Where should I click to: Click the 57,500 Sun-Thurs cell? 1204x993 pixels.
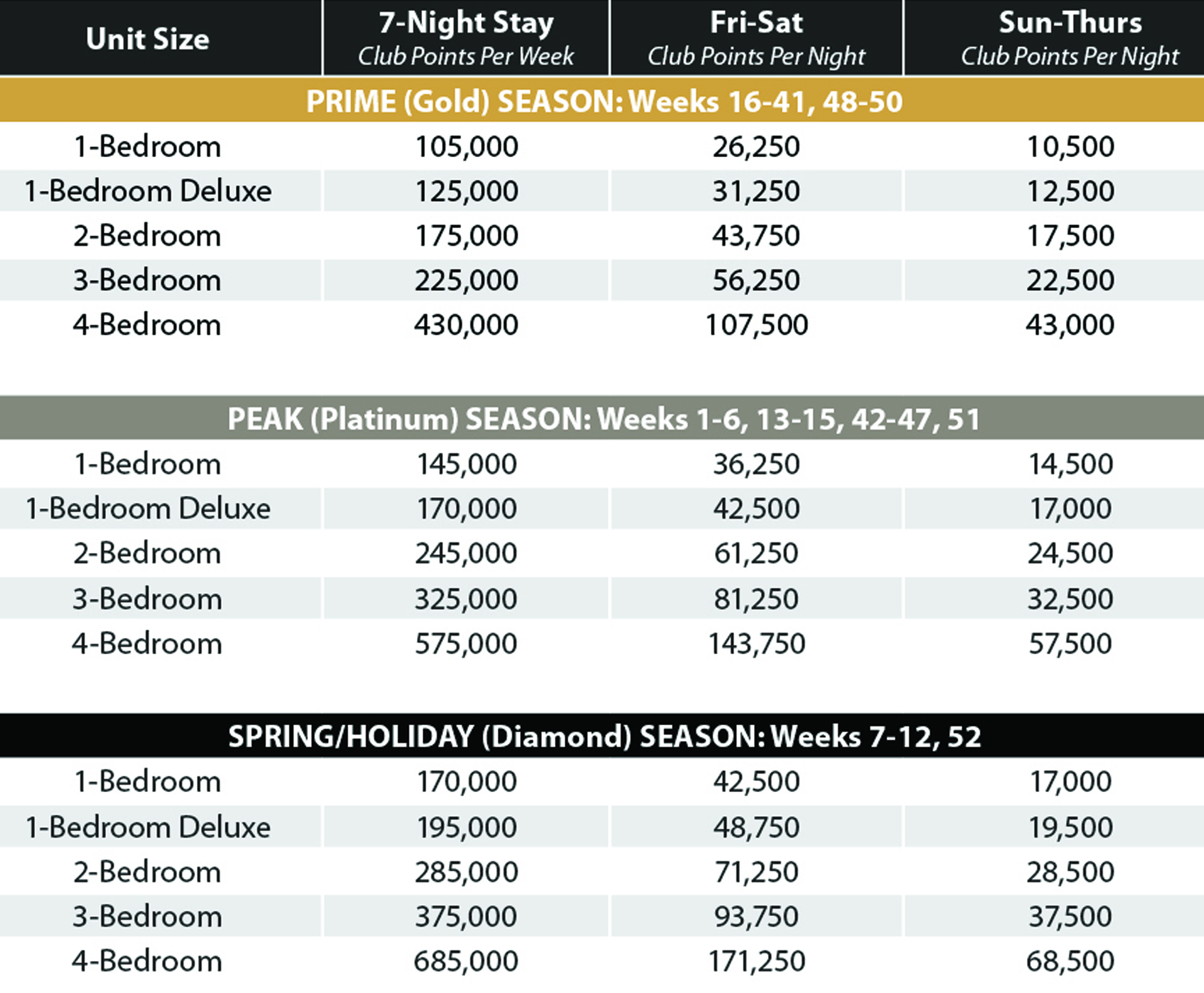click(x=1070, y=643)
